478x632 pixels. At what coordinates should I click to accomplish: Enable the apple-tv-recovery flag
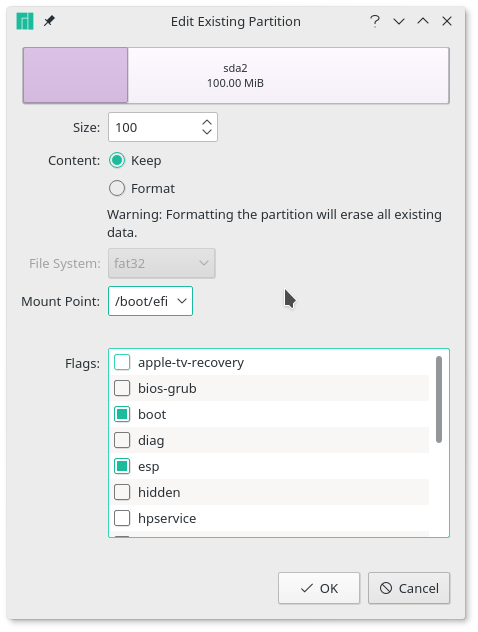point(122,362)
